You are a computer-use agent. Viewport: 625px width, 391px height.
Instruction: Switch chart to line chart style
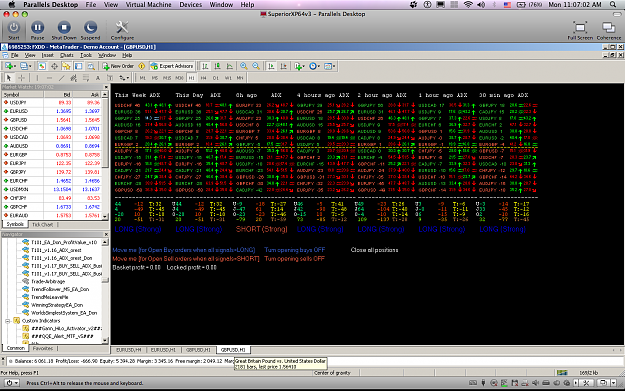pos(230,66)
